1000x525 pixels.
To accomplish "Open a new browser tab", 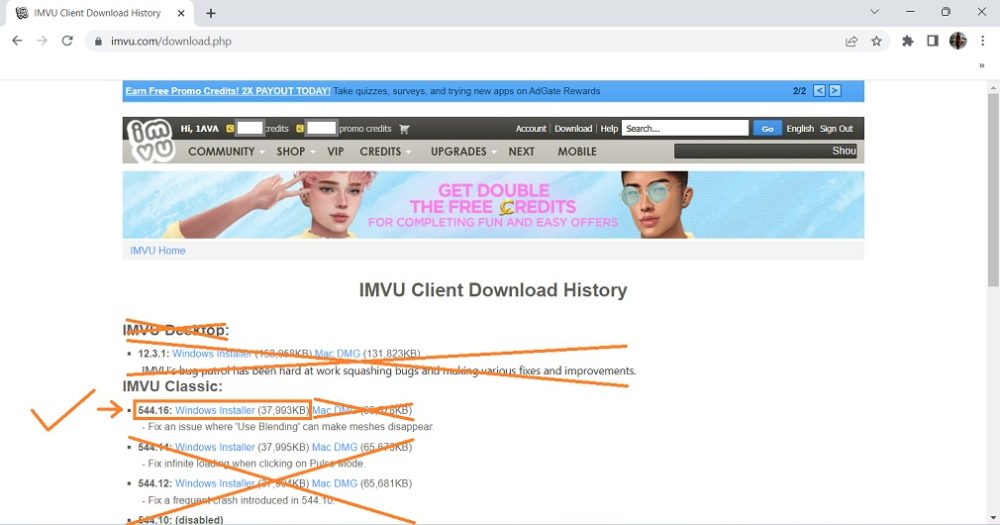I will [x=211, y=13].
